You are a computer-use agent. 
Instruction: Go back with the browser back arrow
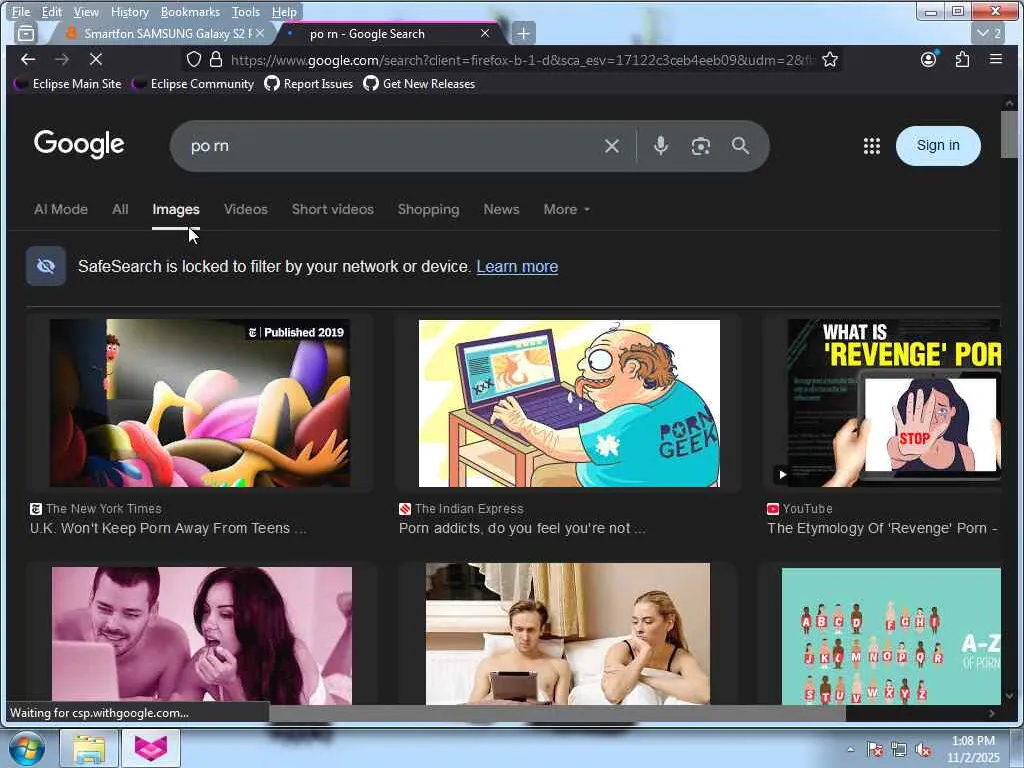tap(27, 59)
